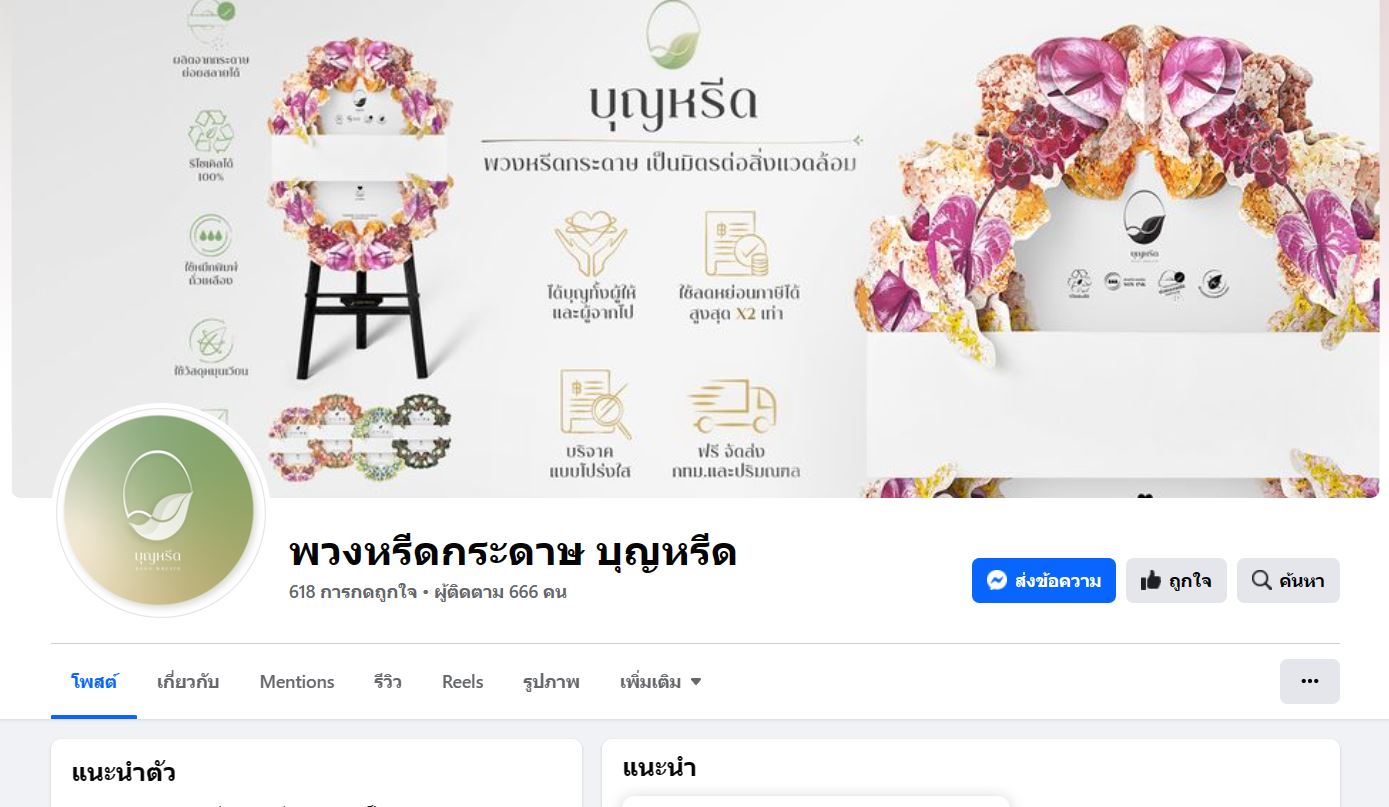Click the delivery truck icon in cover

pos(732,408)
